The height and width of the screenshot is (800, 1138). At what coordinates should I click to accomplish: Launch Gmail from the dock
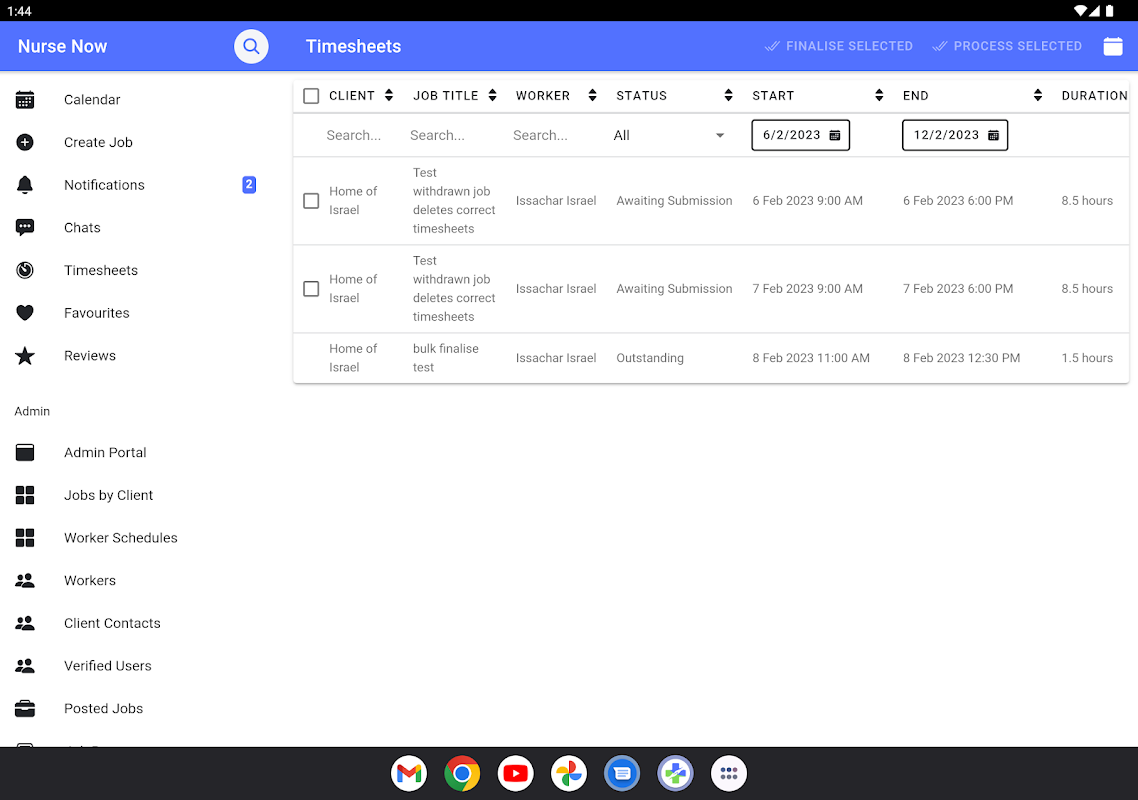tap(409, 773)
